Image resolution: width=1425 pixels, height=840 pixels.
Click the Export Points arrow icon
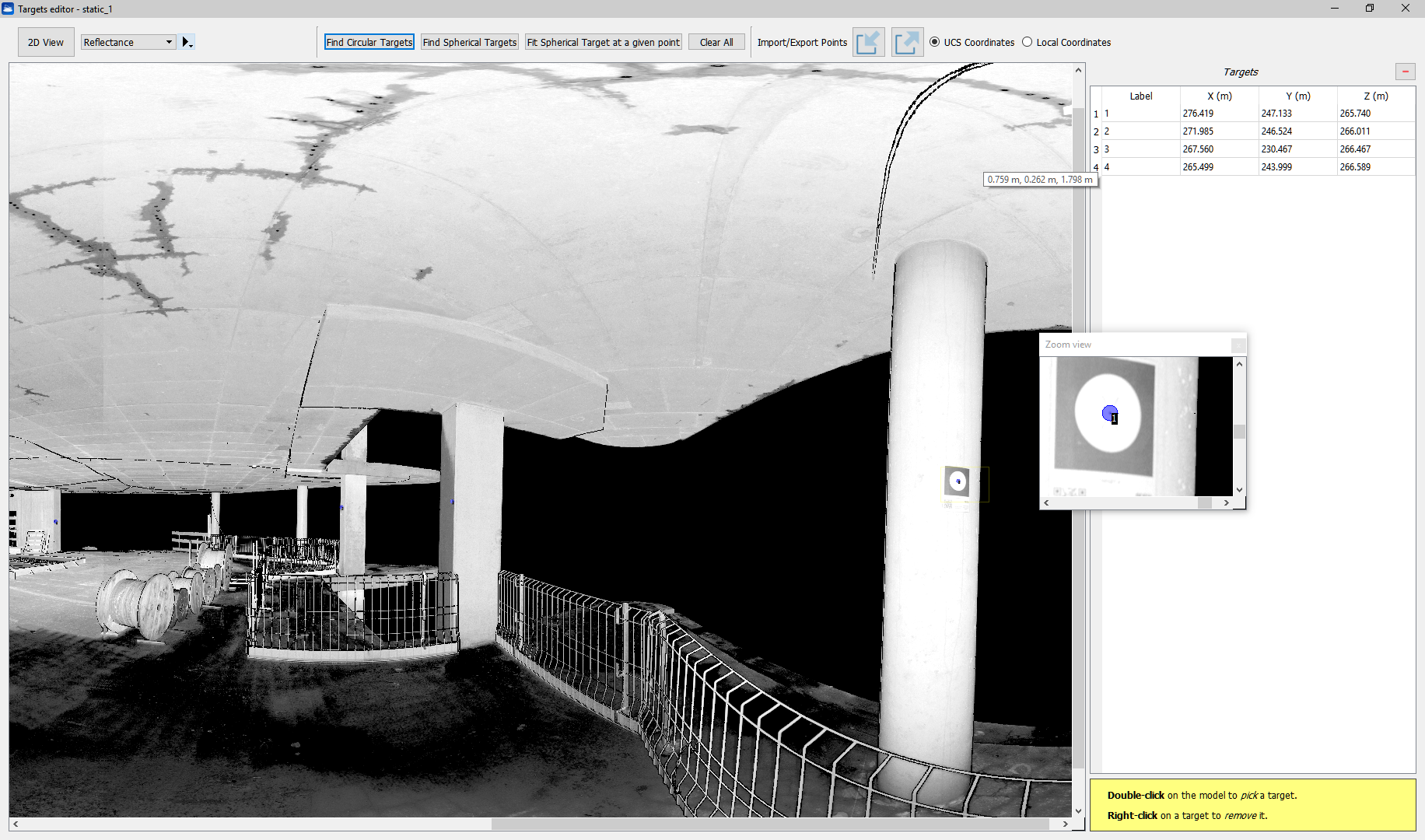click(907, 42)
